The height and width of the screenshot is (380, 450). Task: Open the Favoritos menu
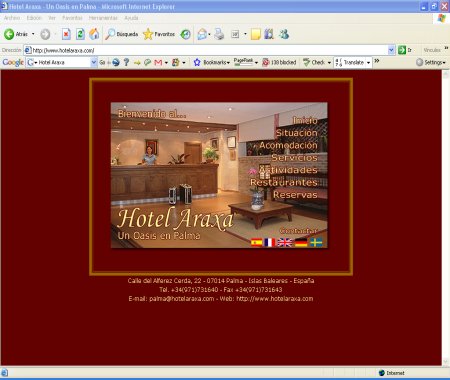point(72,18)
